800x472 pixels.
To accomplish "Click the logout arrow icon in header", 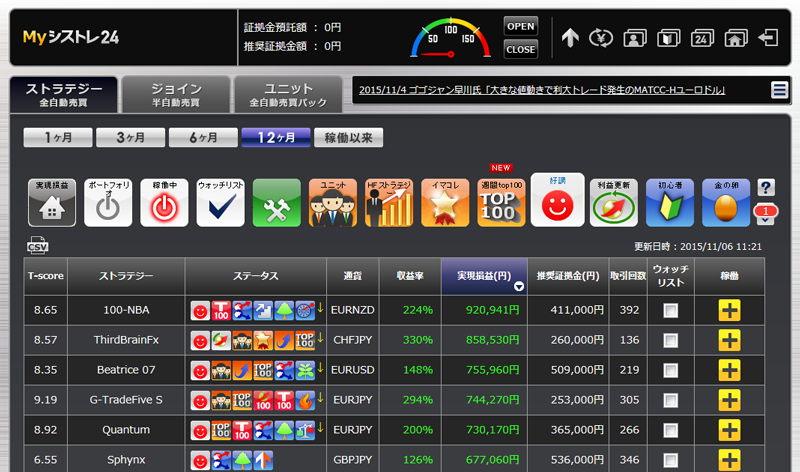I will 768,38.
